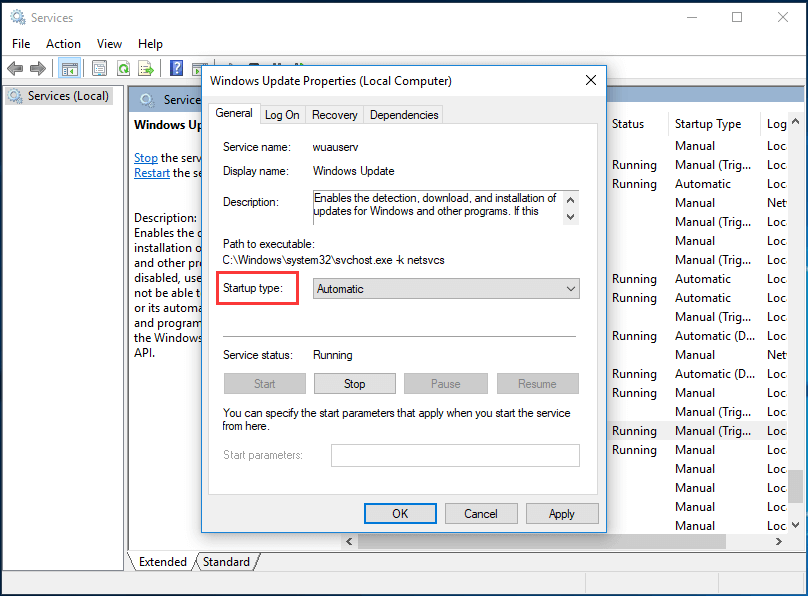Open the View menu

pos(109,44)
